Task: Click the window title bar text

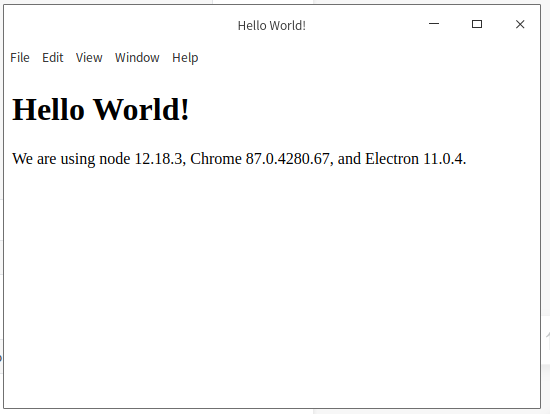Action: pos(272,26)
